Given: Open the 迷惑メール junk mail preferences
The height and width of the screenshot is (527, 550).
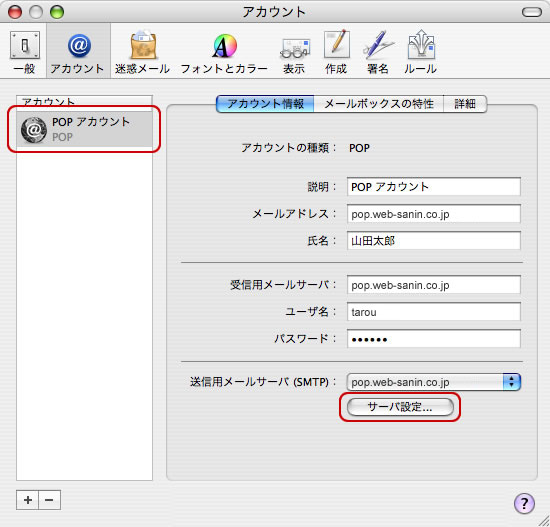Looking at the screenshot, I should 142,52.
